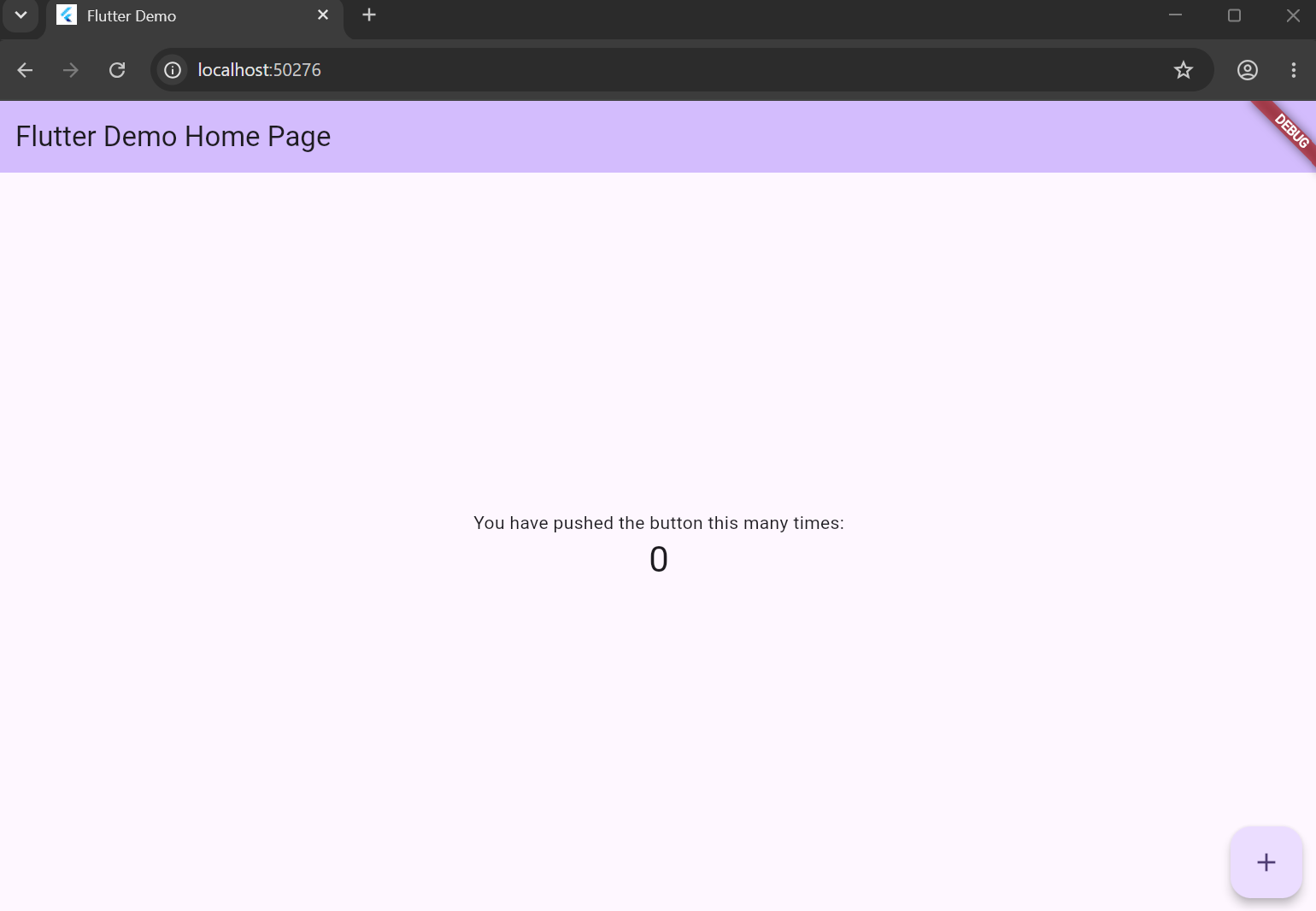Close the Flutter Demo tab

[323, 15]
